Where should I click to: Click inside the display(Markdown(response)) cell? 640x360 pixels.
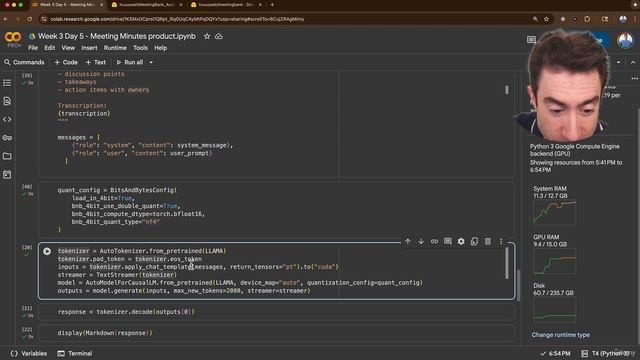276,333
